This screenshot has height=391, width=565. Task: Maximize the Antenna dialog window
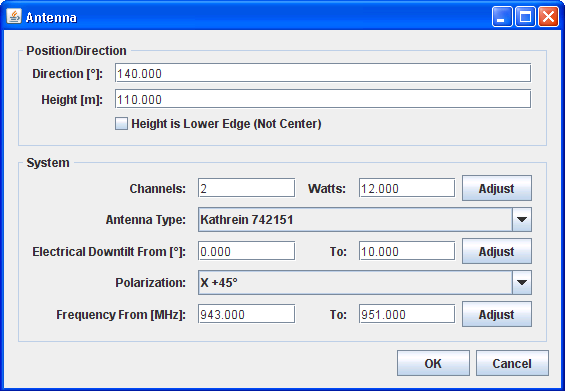pyautogui.click(x=525, y=17)
